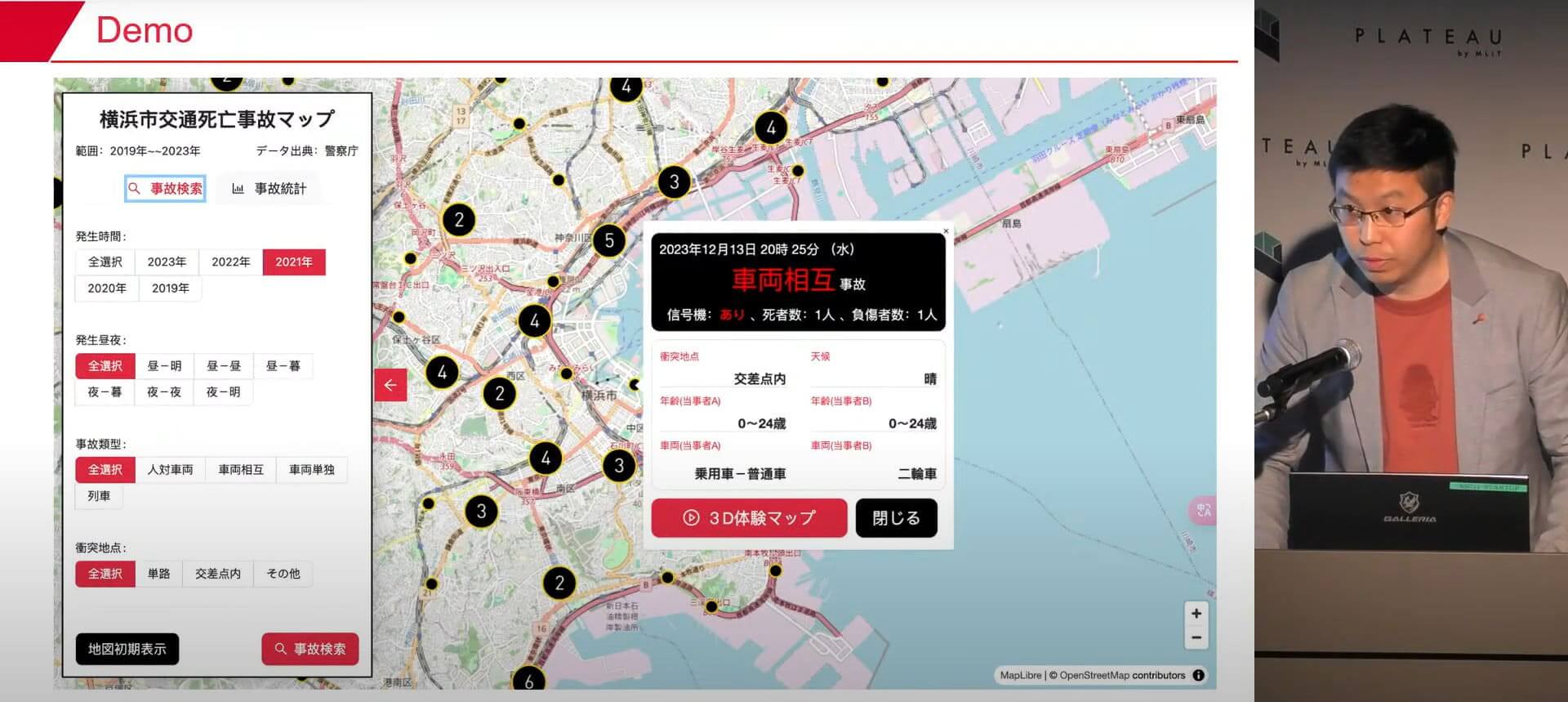Open the 3D体験マップ from popup
The image size is (1568, 702).
(749, 518)
